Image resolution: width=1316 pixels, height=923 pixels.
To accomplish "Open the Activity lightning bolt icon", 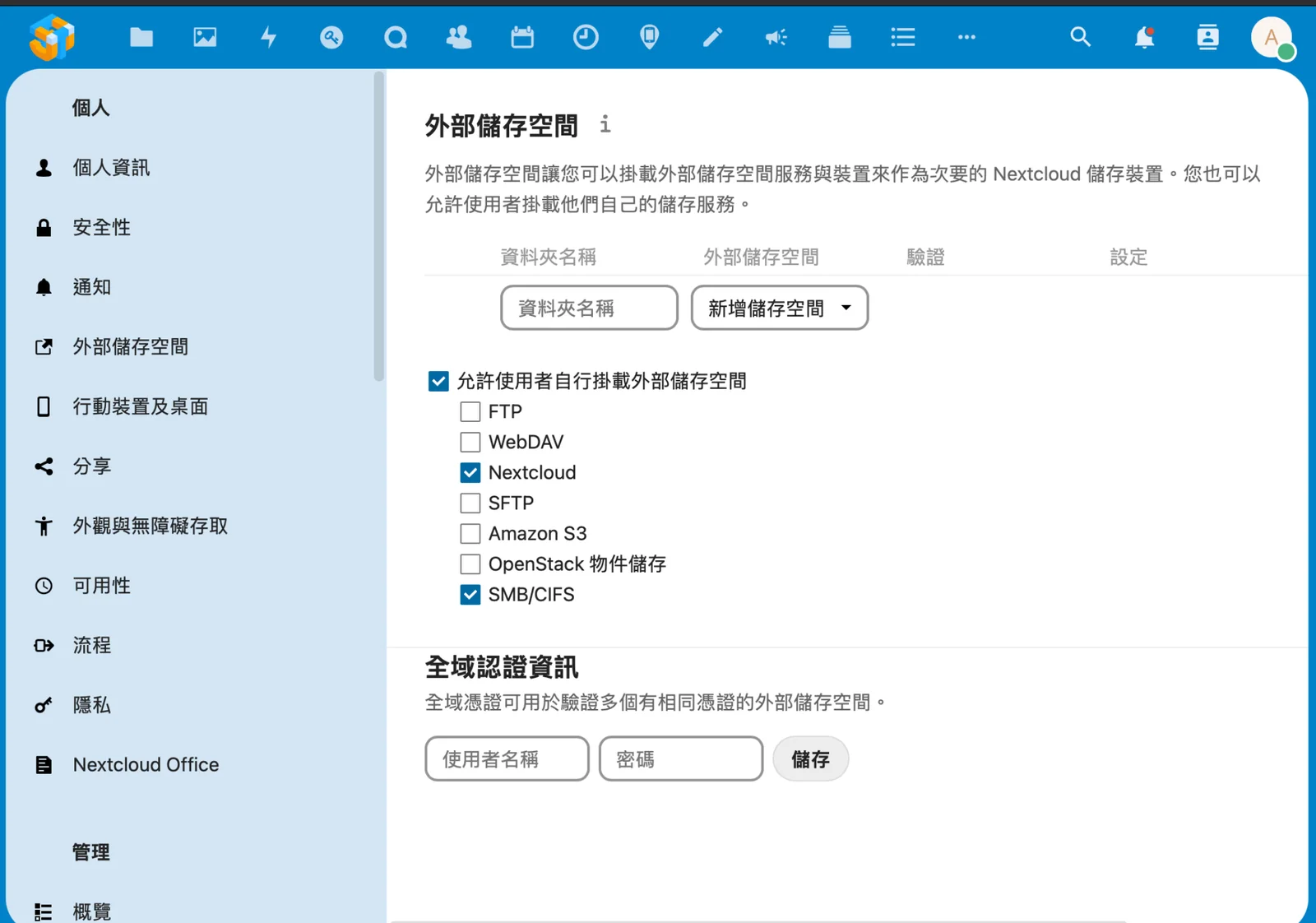I will (268, 37).
